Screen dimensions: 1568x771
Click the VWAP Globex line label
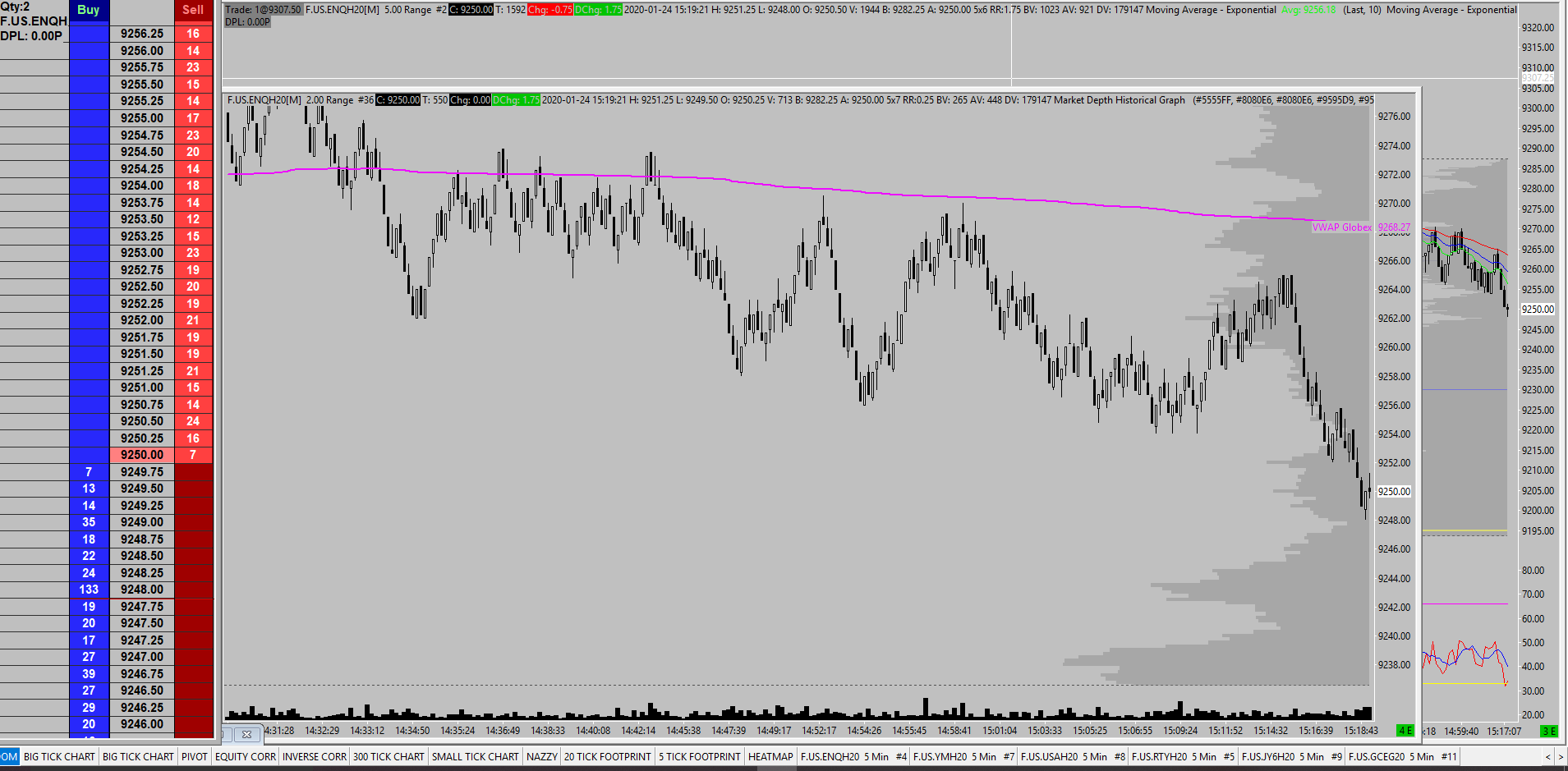click(1341, 227)
